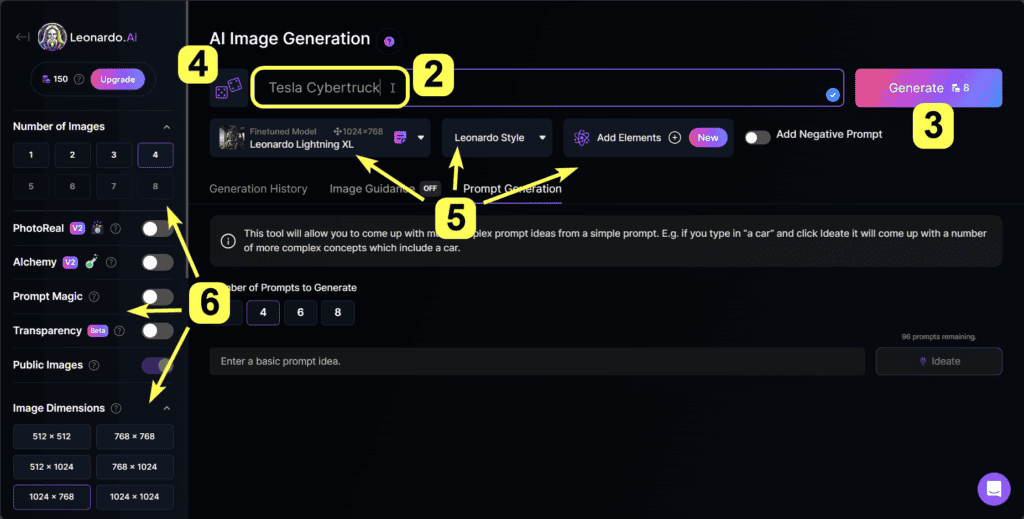Toggle the Alchemy switch
This screenshot has width=1024, height=519.
[157, 262]
